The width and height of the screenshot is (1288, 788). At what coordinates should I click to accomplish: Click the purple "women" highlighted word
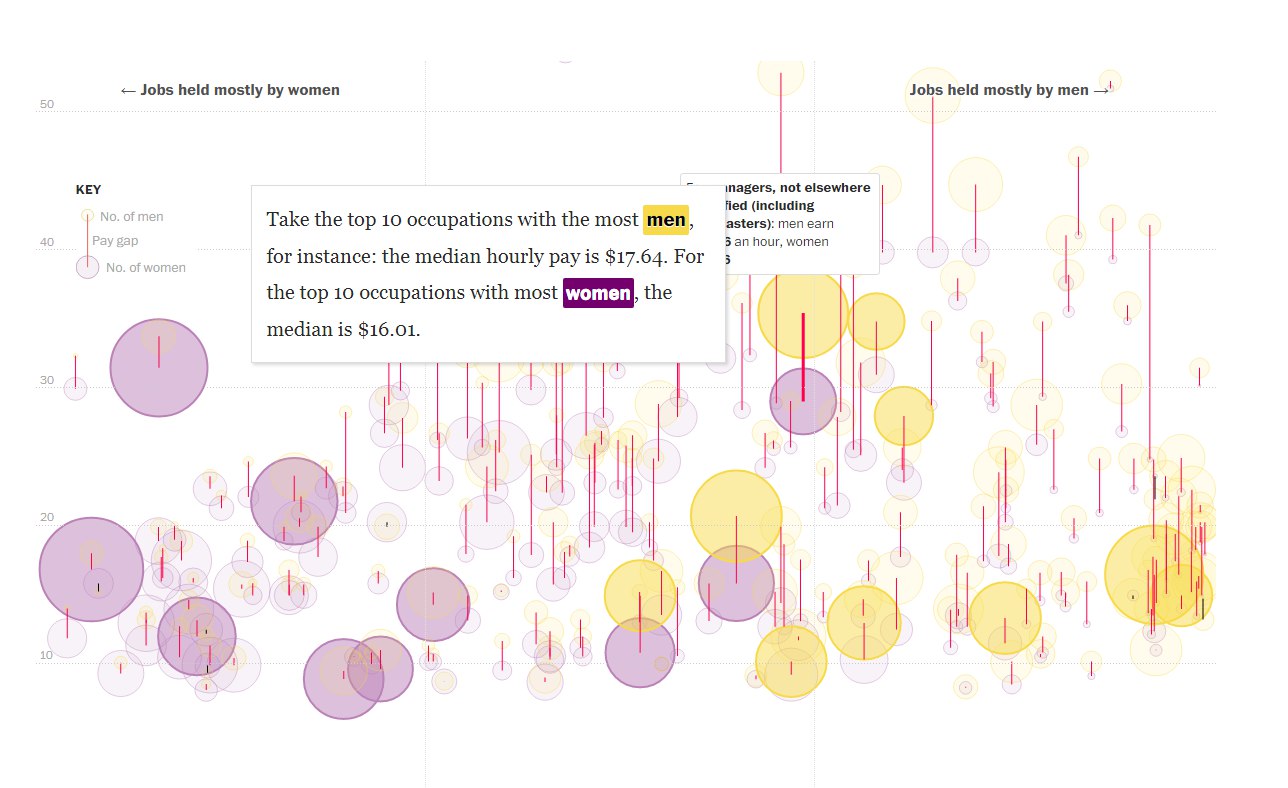(x=598, y=293)
